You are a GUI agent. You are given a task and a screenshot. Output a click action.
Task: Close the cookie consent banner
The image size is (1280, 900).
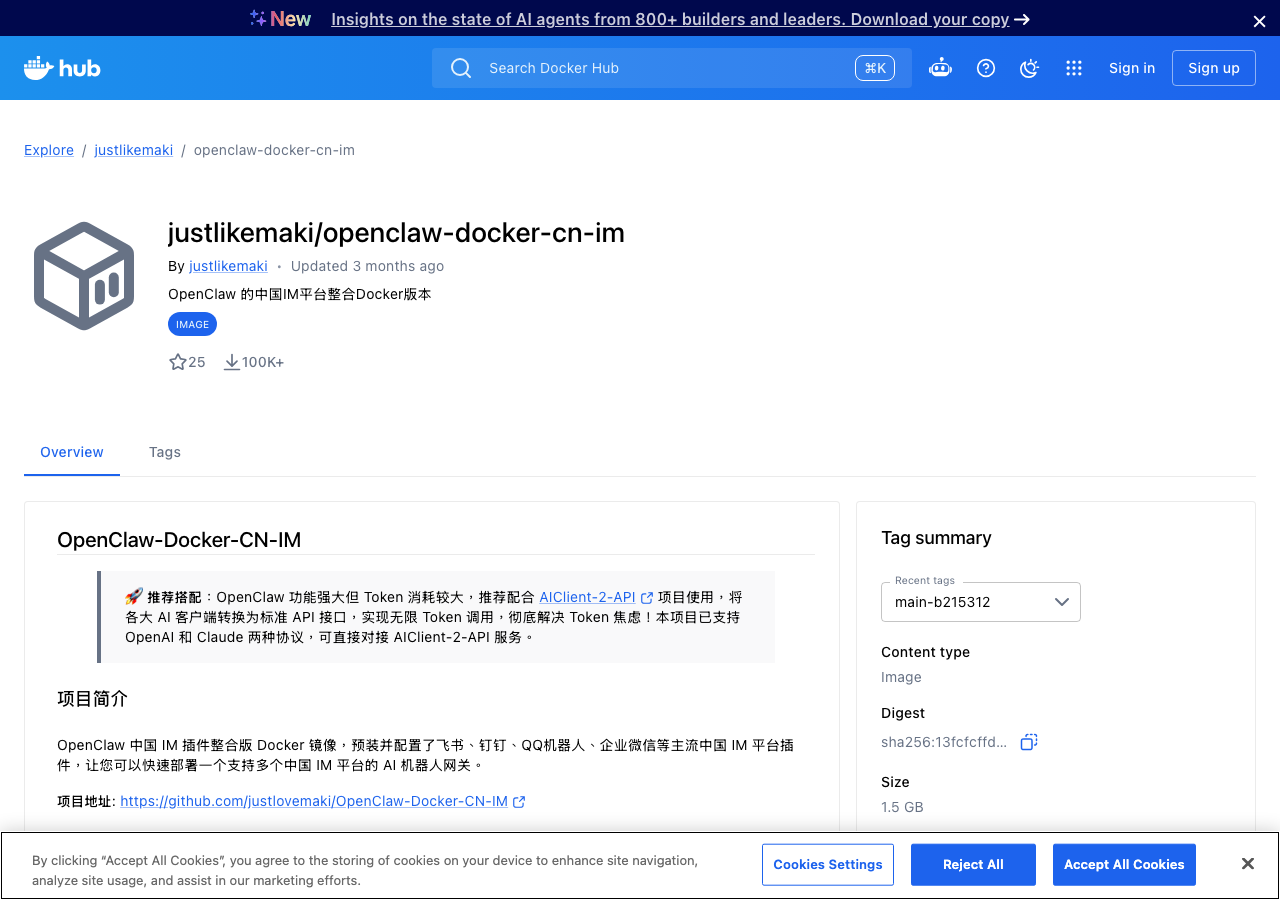[1248, 864]
